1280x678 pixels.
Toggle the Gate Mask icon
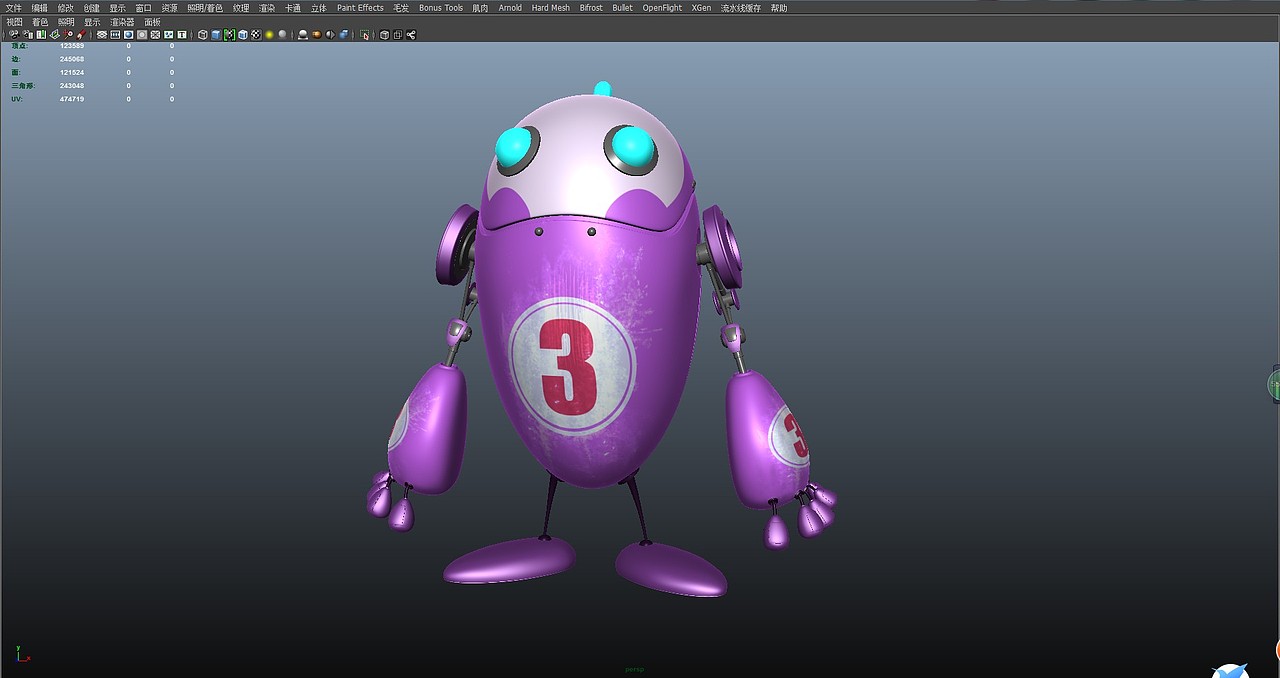tap(142, 34)
